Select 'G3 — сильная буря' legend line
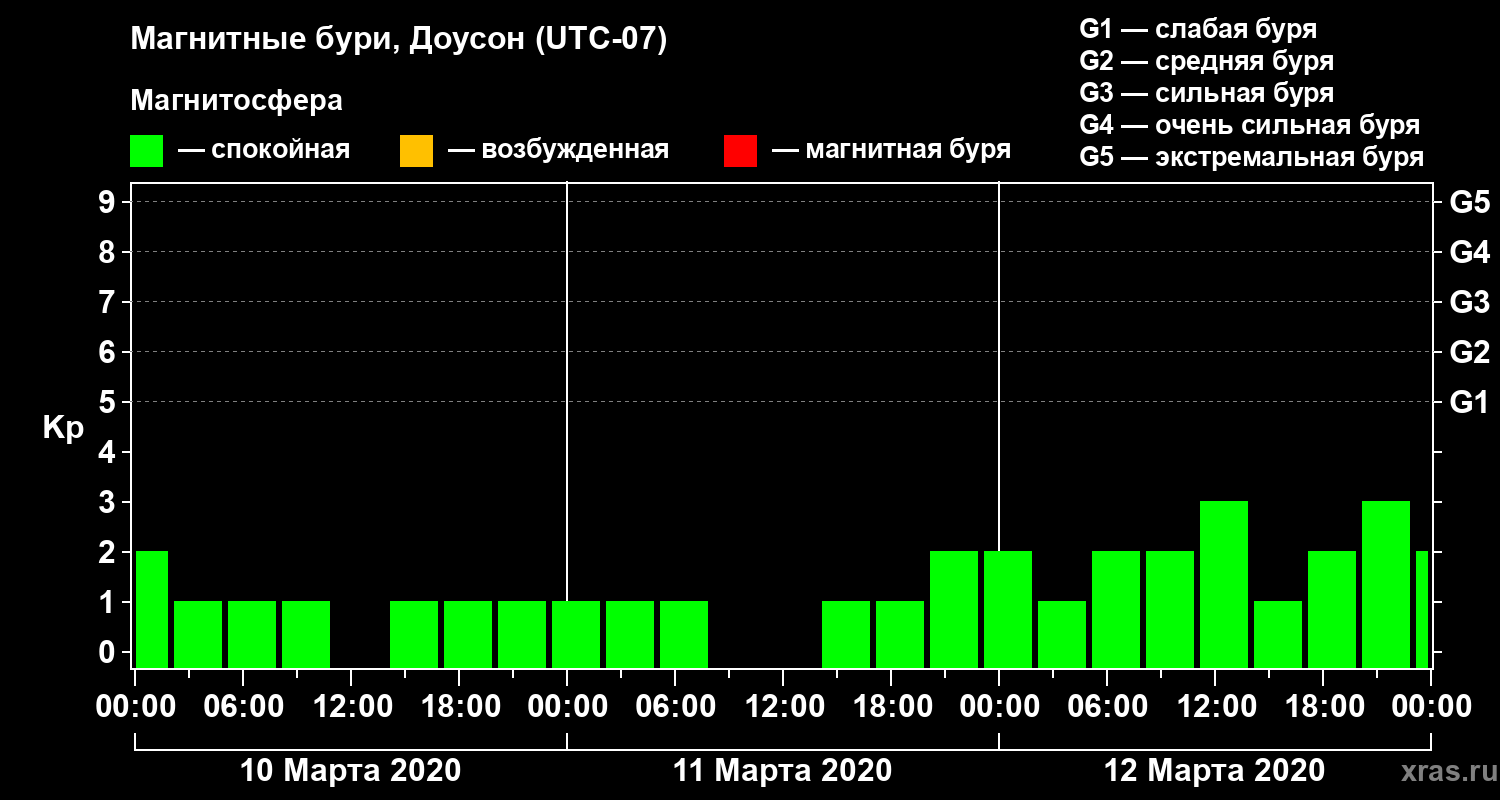1500x800 pixels. pos(1206,93)
